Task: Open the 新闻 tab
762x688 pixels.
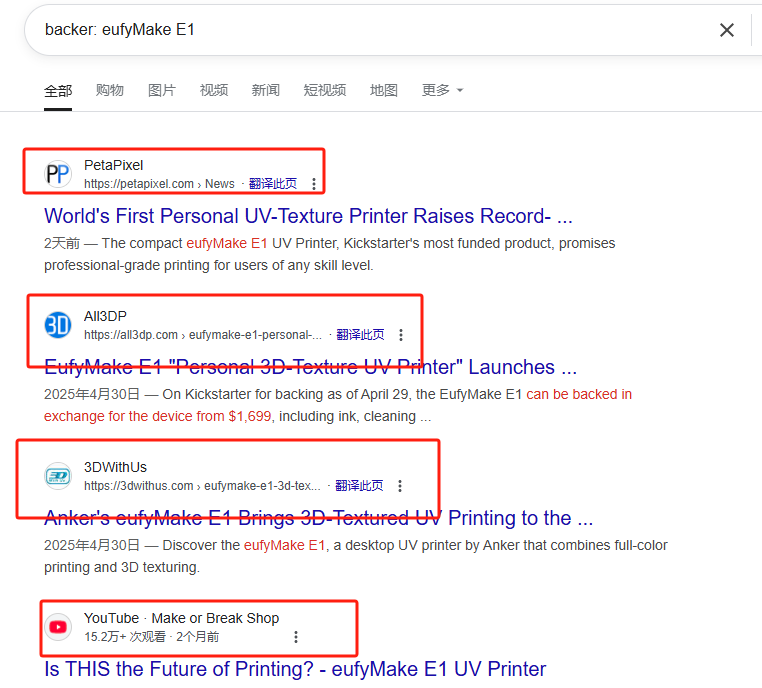Action: 266,90
